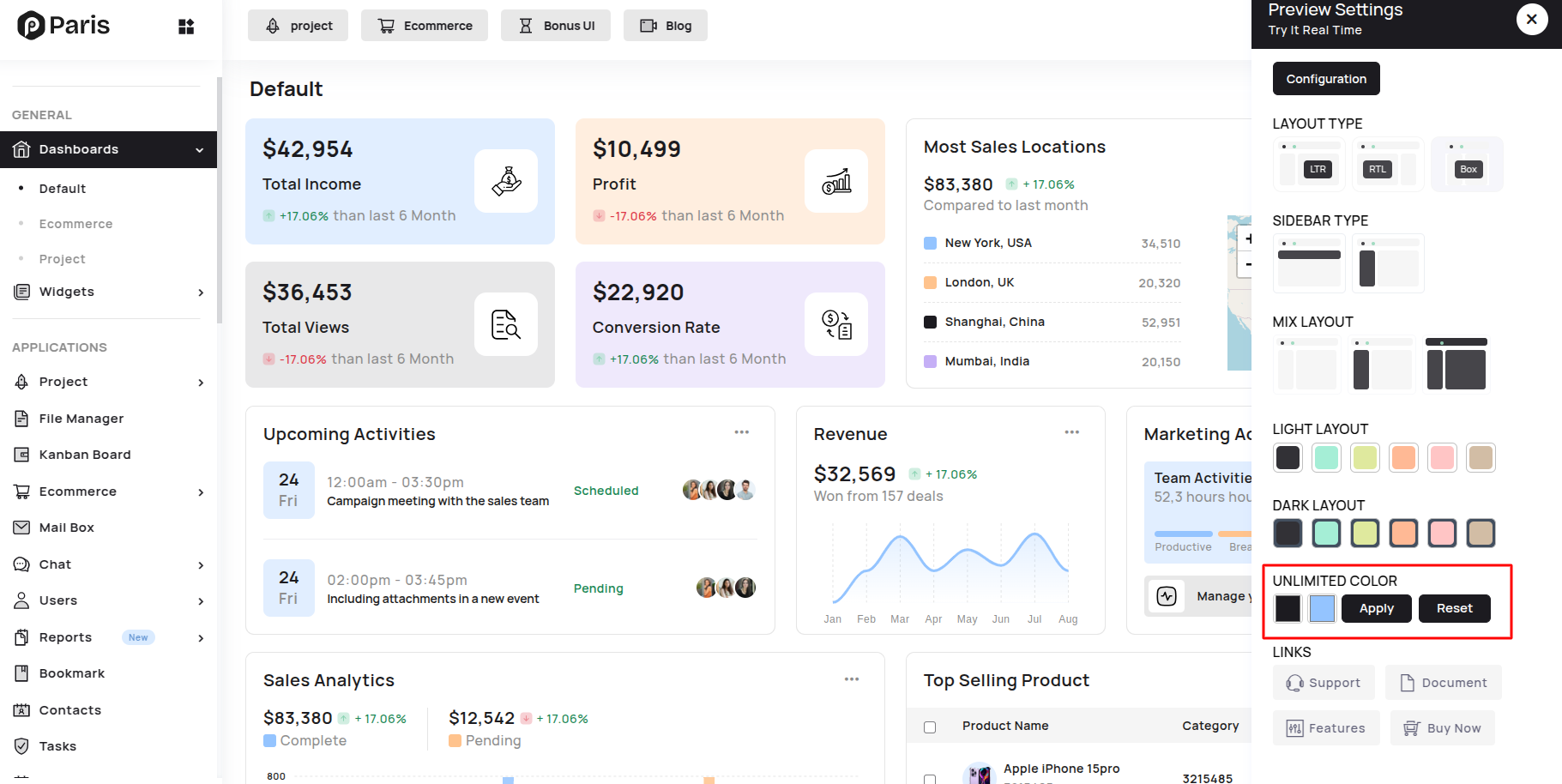Select the dark-sidebar mix layout option
Viewport: 1562px width, 784px height.
1383,364
